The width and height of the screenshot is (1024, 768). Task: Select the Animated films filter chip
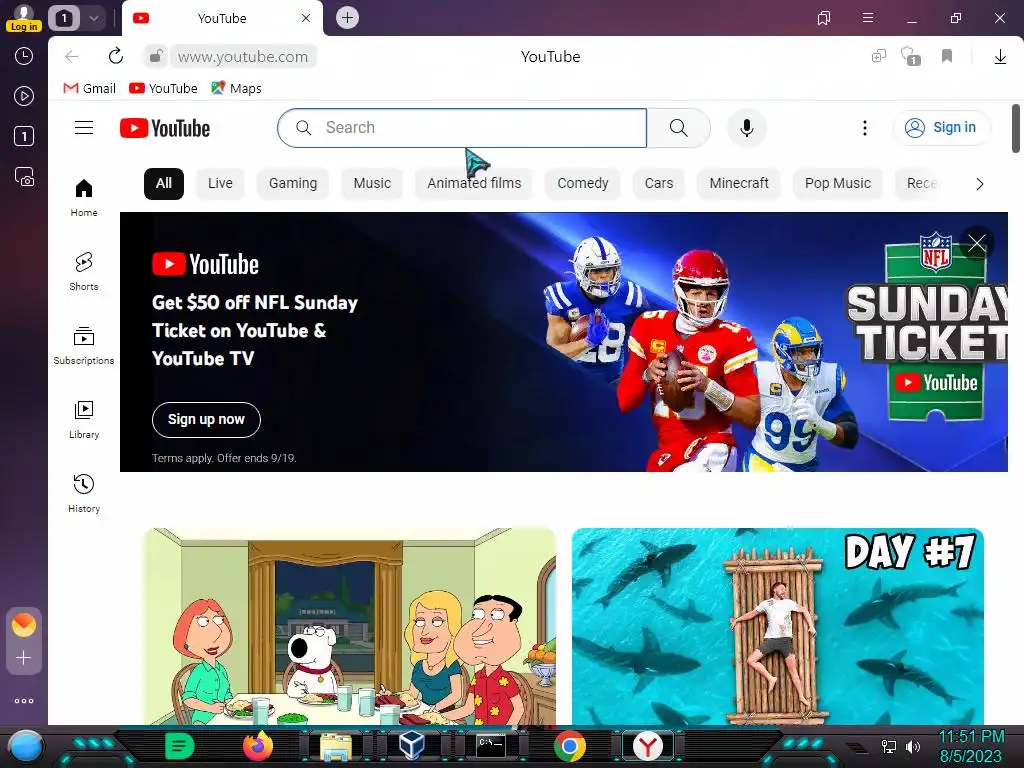tap(474, 184)
